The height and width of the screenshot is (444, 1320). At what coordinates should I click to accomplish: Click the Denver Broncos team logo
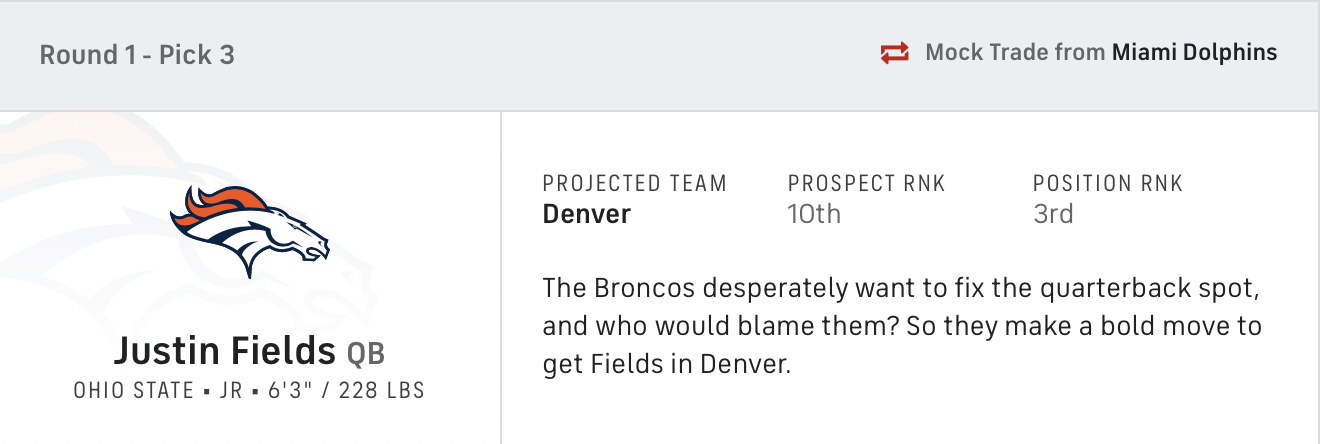(250, 230)
